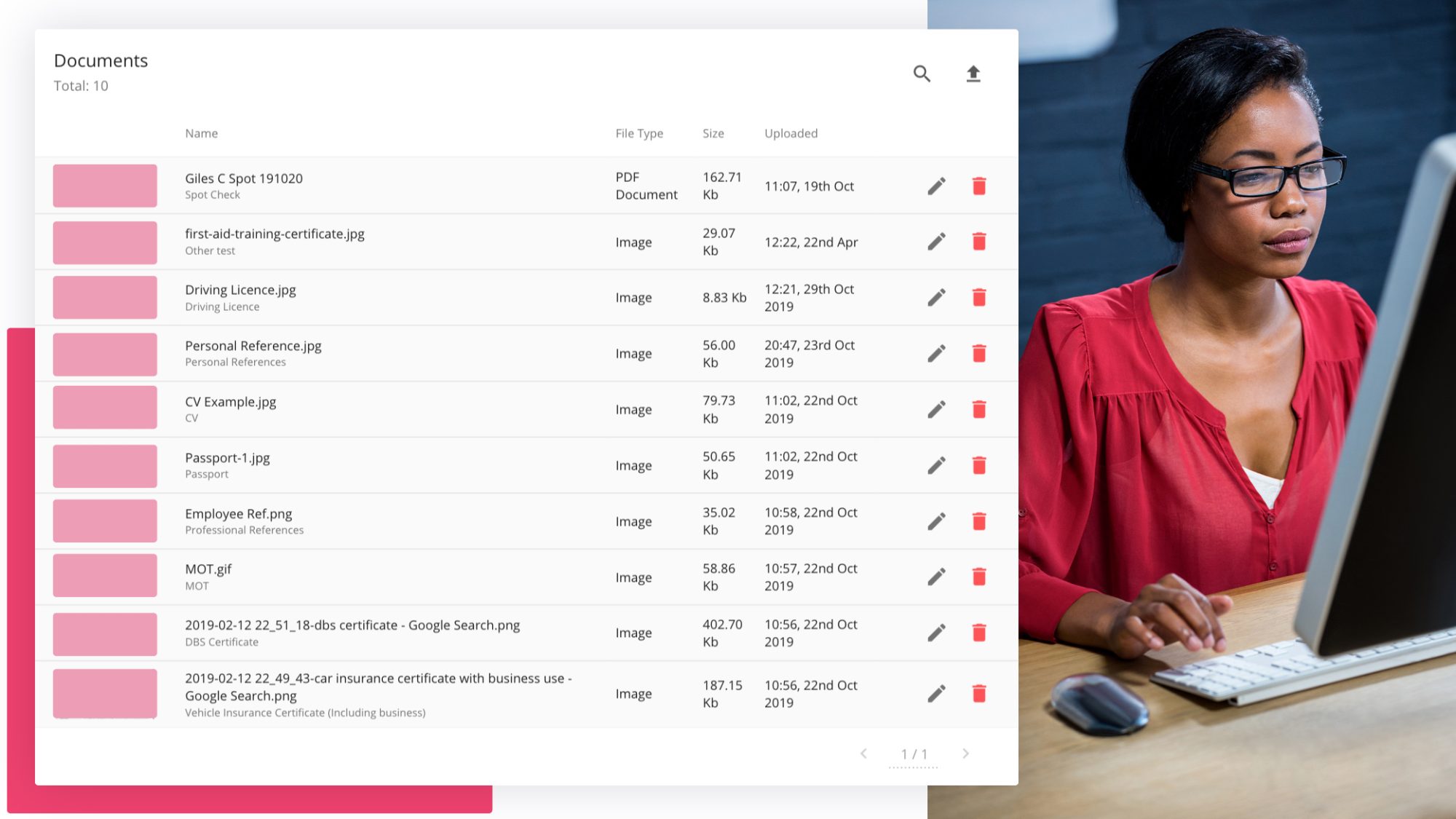Select the Driving Licence.jpg file name

[240, 290]
